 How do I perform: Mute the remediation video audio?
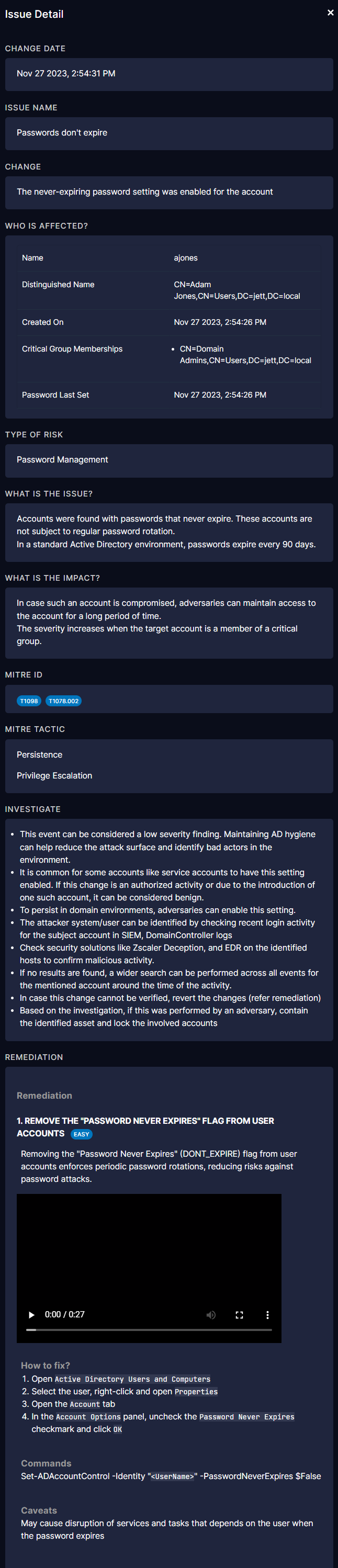click(x=211, y=1315)
